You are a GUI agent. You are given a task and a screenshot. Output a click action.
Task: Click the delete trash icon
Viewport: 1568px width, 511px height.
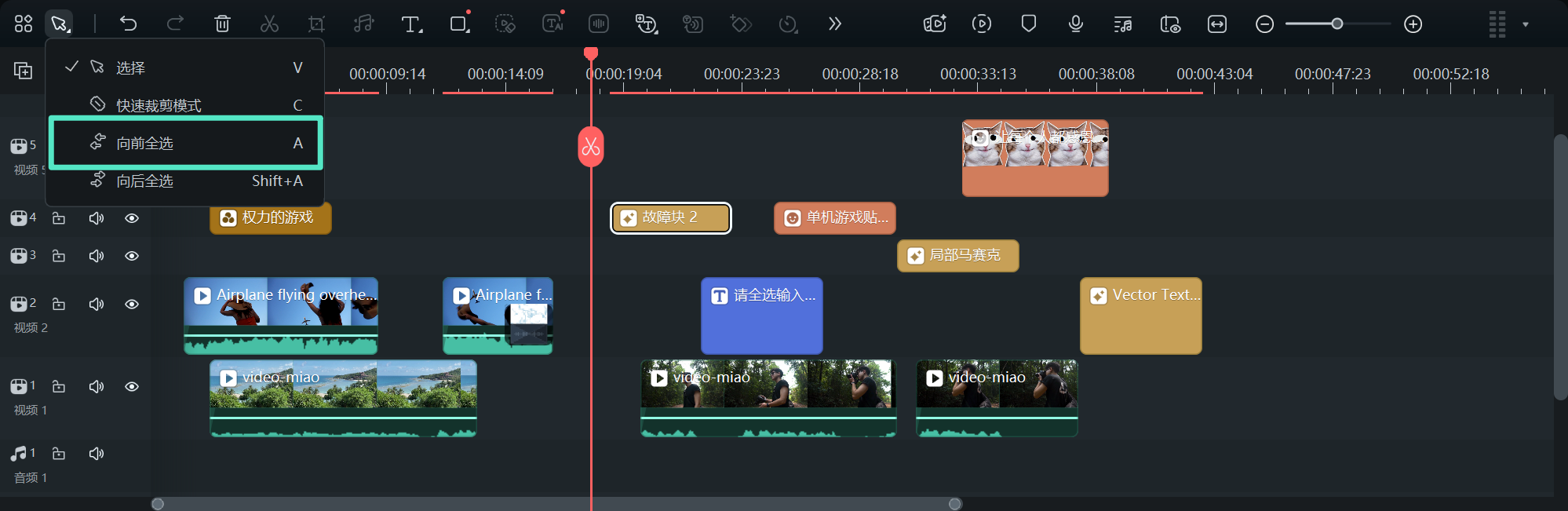point(222,24)
